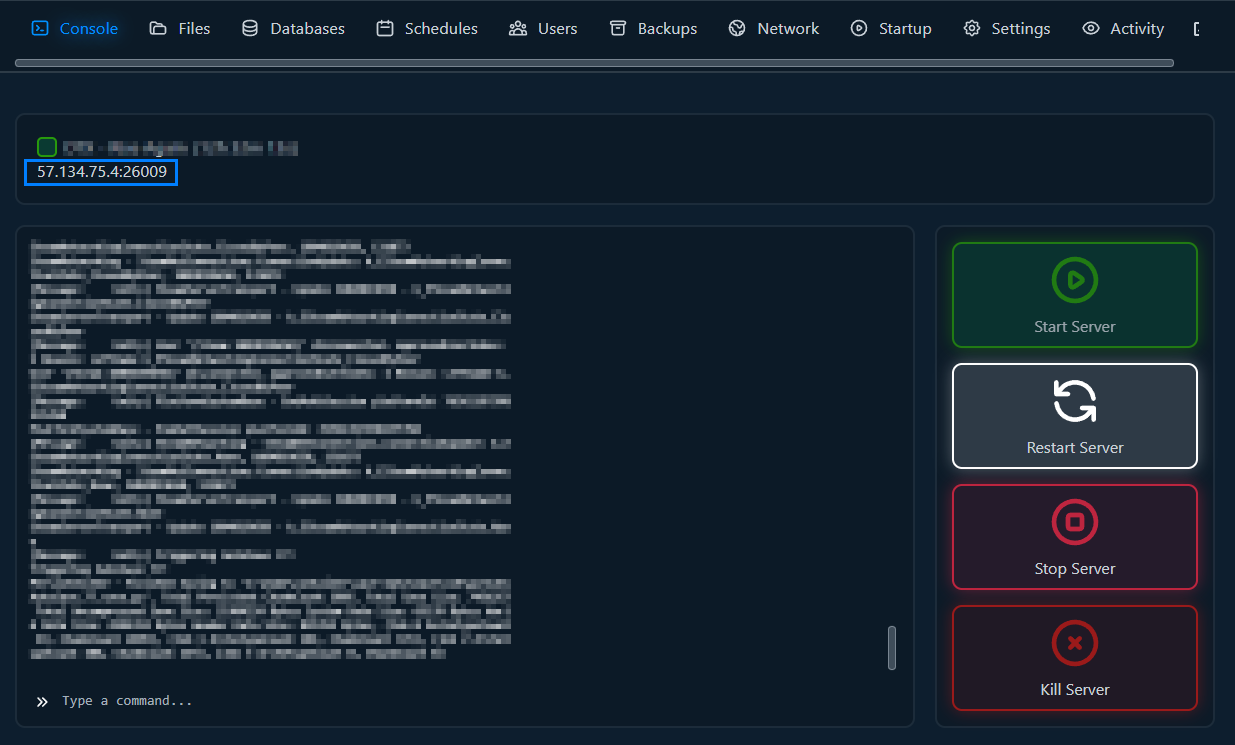
Task: Click the Databases cylinder icon
Action: click(250, 29)
